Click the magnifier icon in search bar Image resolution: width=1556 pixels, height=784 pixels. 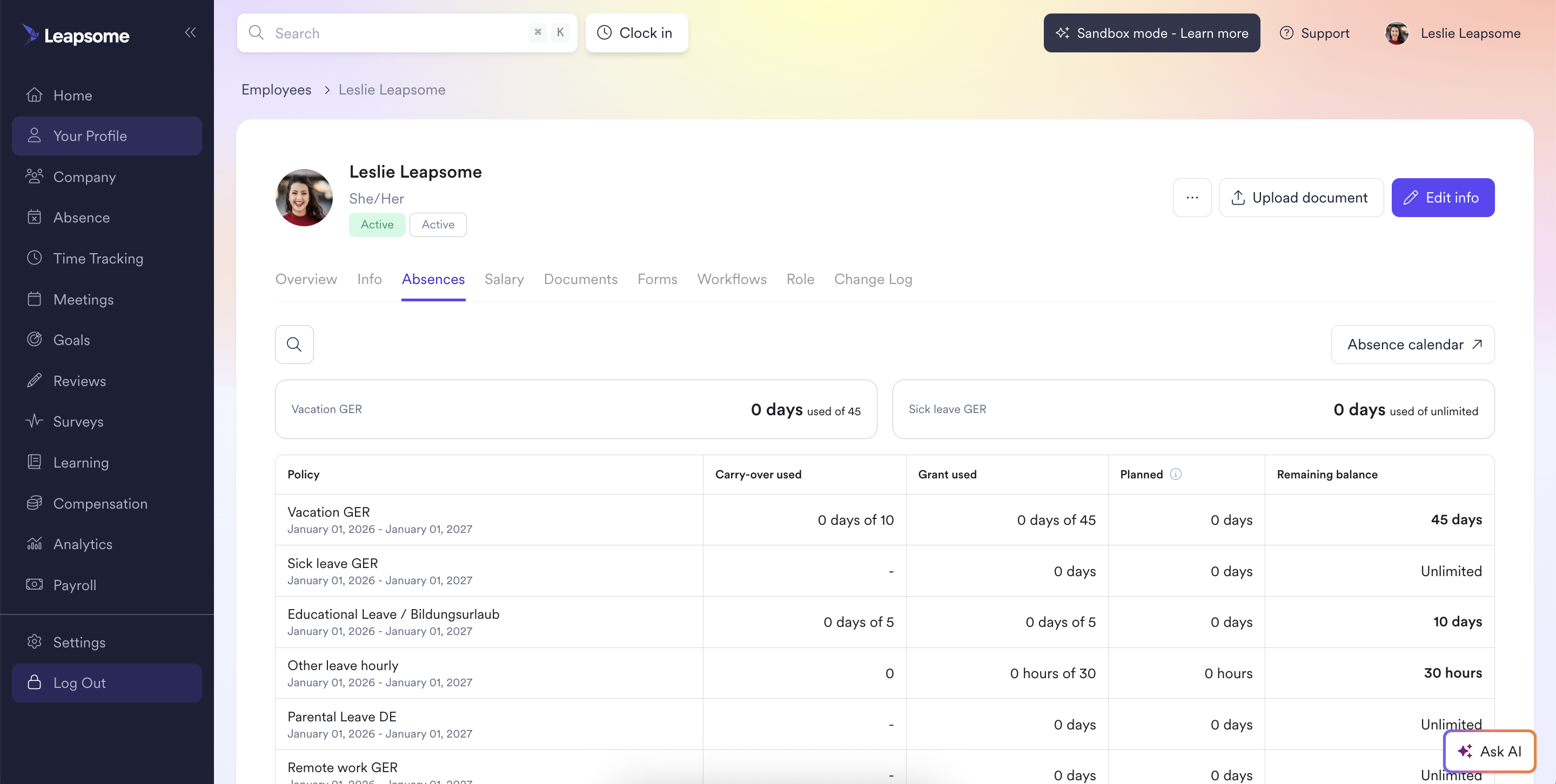pyautogui.click(x=256, y=32)
